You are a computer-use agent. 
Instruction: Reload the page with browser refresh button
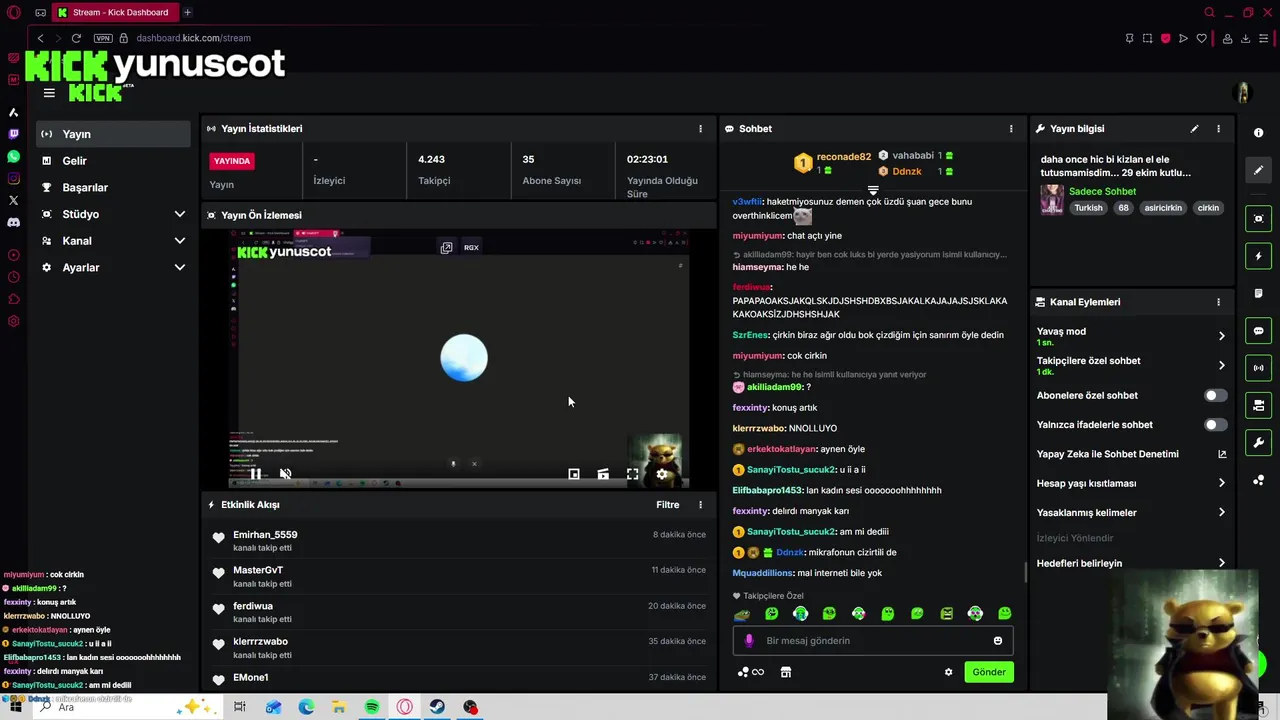(76, 38)
